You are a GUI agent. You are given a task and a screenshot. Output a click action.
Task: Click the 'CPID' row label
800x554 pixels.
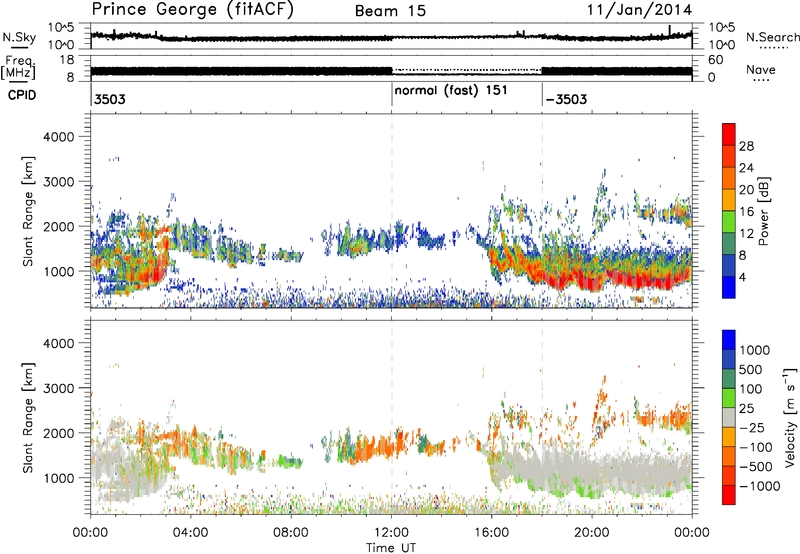pos(22,95)
